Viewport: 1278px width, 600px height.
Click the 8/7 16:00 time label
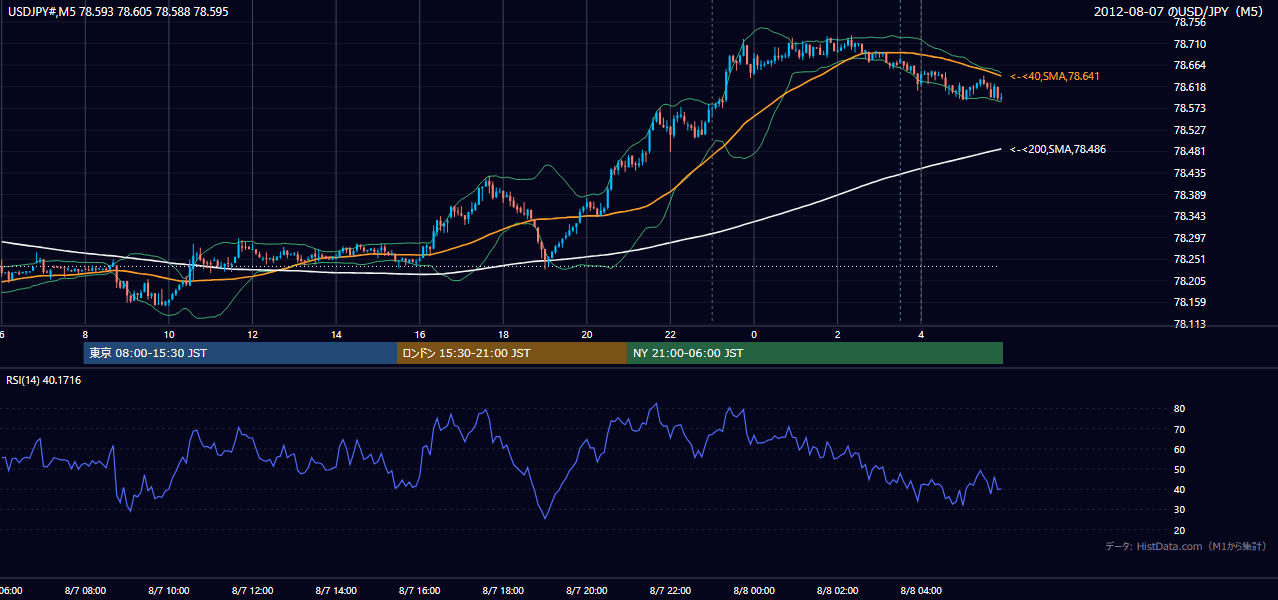(x=420, y=590)
